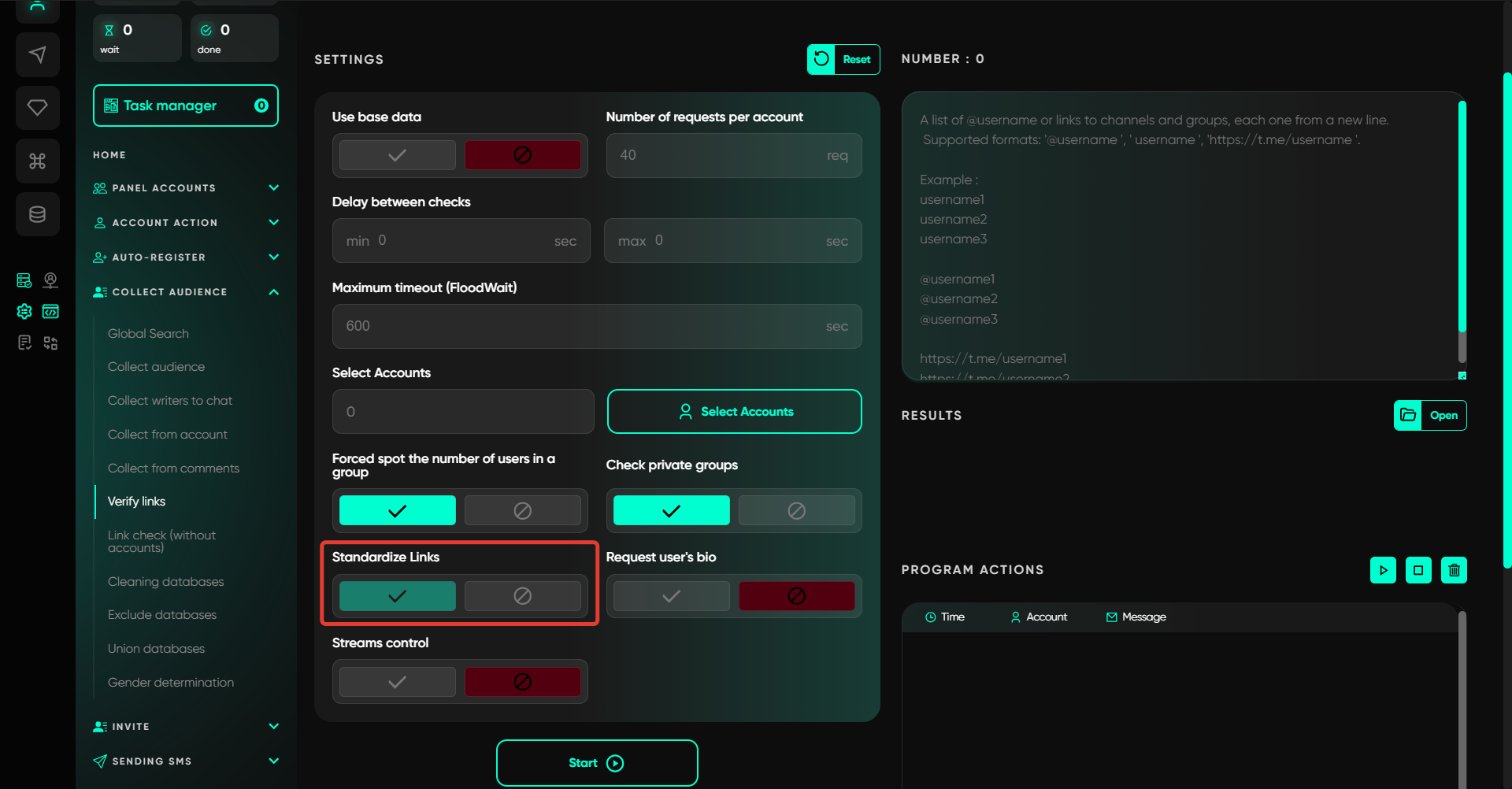Image resolution: width=1512 pixels, height=789 pixels.
Task: Click the Start button
Action: (x=596, y=763)
